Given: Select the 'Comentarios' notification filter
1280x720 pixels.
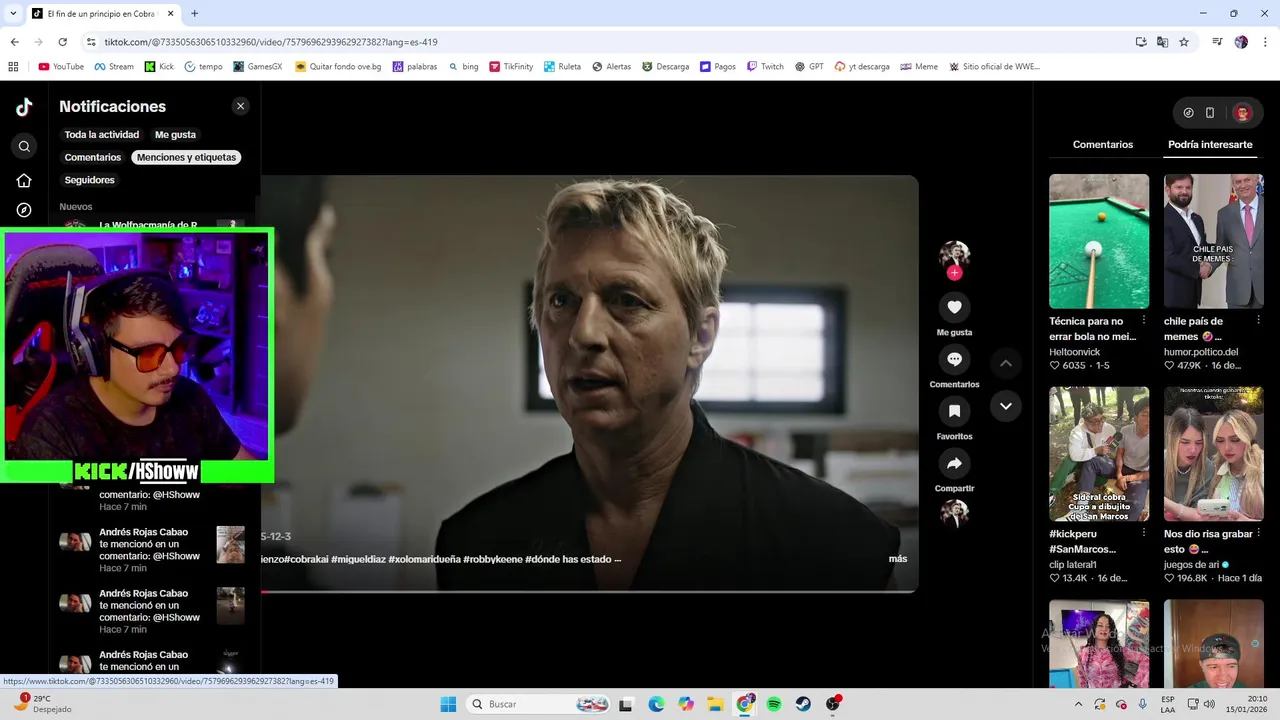Looking at the screenshot, I should coord(93,157).
